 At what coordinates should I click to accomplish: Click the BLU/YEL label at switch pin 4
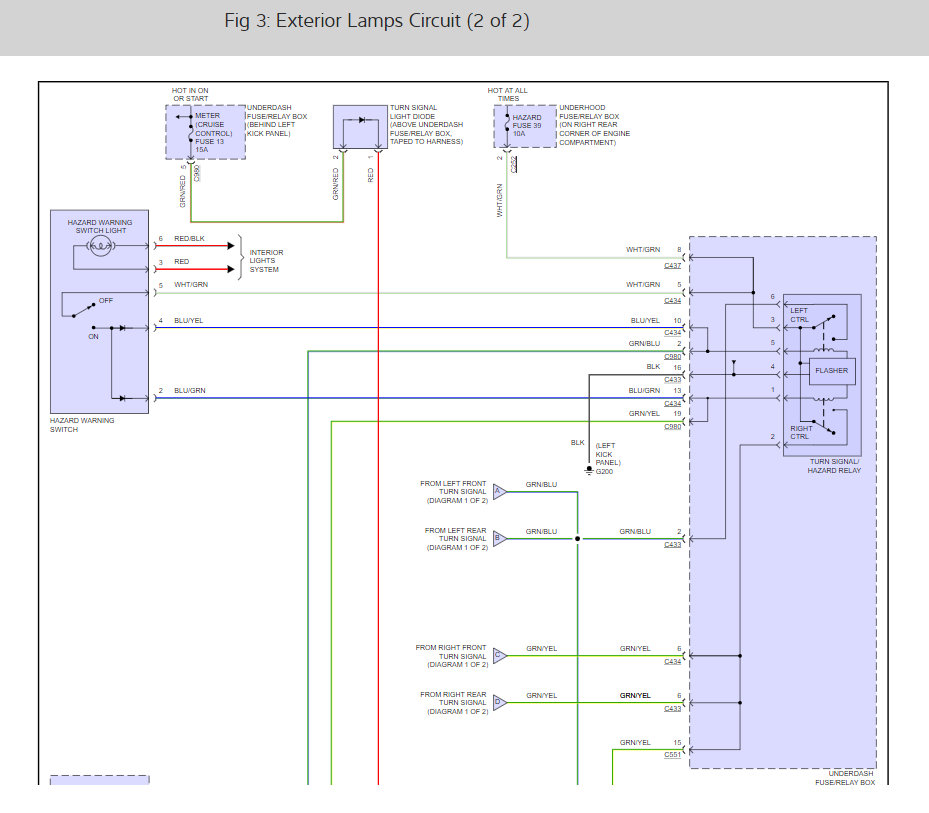(188, 321)
